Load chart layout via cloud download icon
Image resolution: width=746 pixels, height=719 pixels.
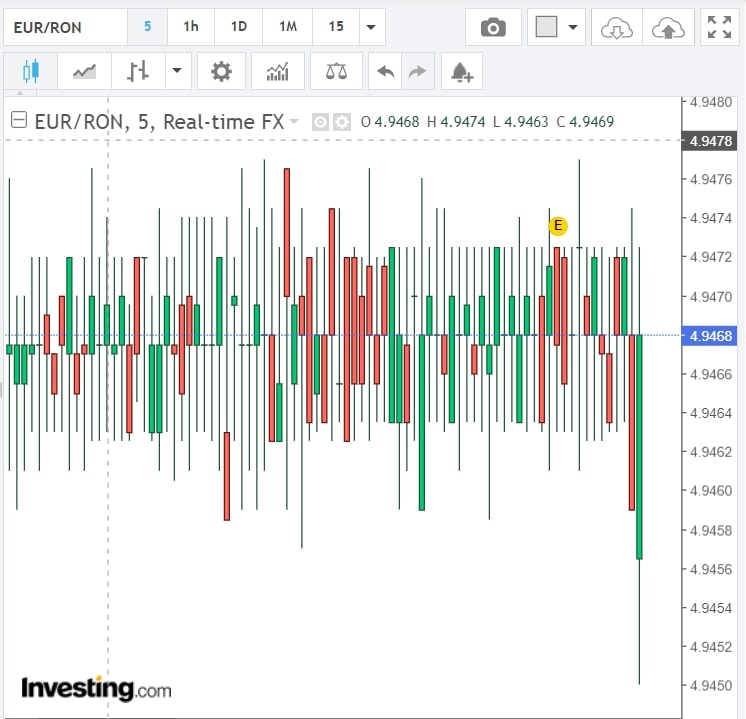tap(616, 27)
